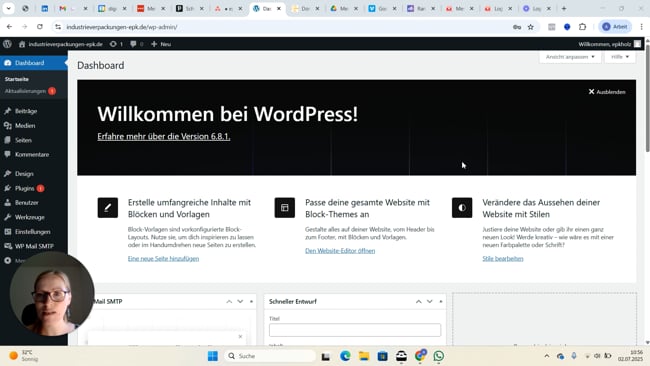Move Mail SMTP widget down
This screenshot has height=366, width=650.
coord(240,302)
